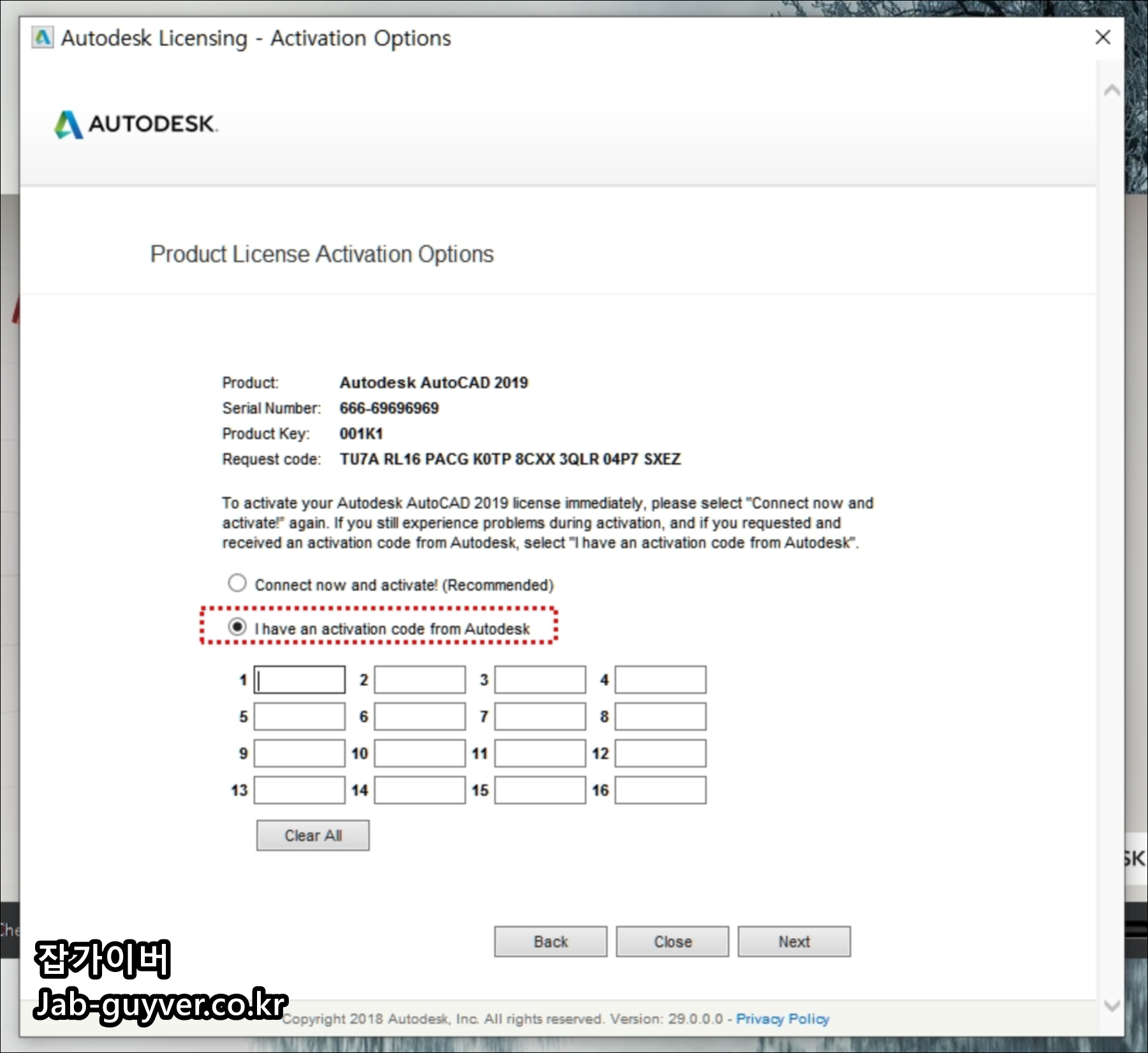Click the scrollbar up arrow
This screenshot has height=1053, width=1148.
click(x=1112, y=91)
